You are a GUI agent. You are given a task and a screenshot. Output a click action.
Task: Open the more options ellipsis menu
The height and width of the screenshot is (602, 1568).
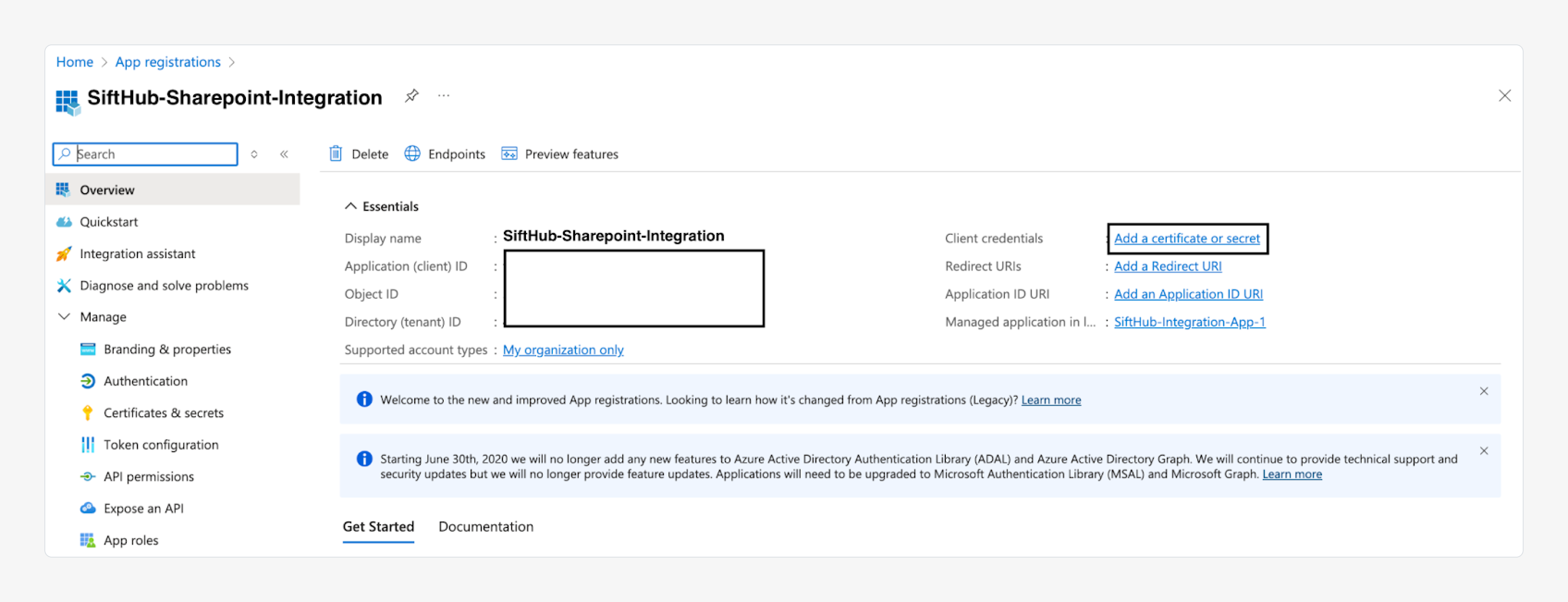tap(444, 96)
